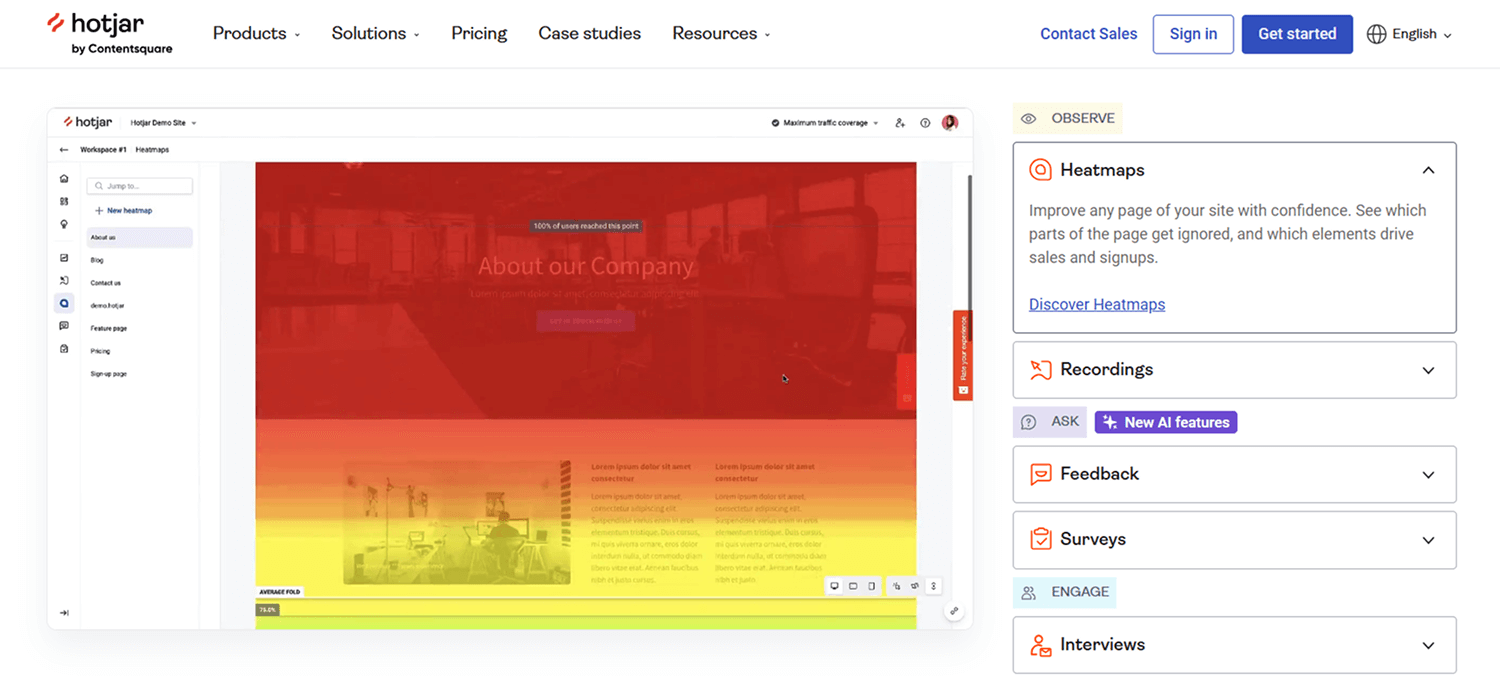This screenshot has height=699, width=1500.
Task: Click the 100% of users reached label
Action: click(x=586, y=226)
